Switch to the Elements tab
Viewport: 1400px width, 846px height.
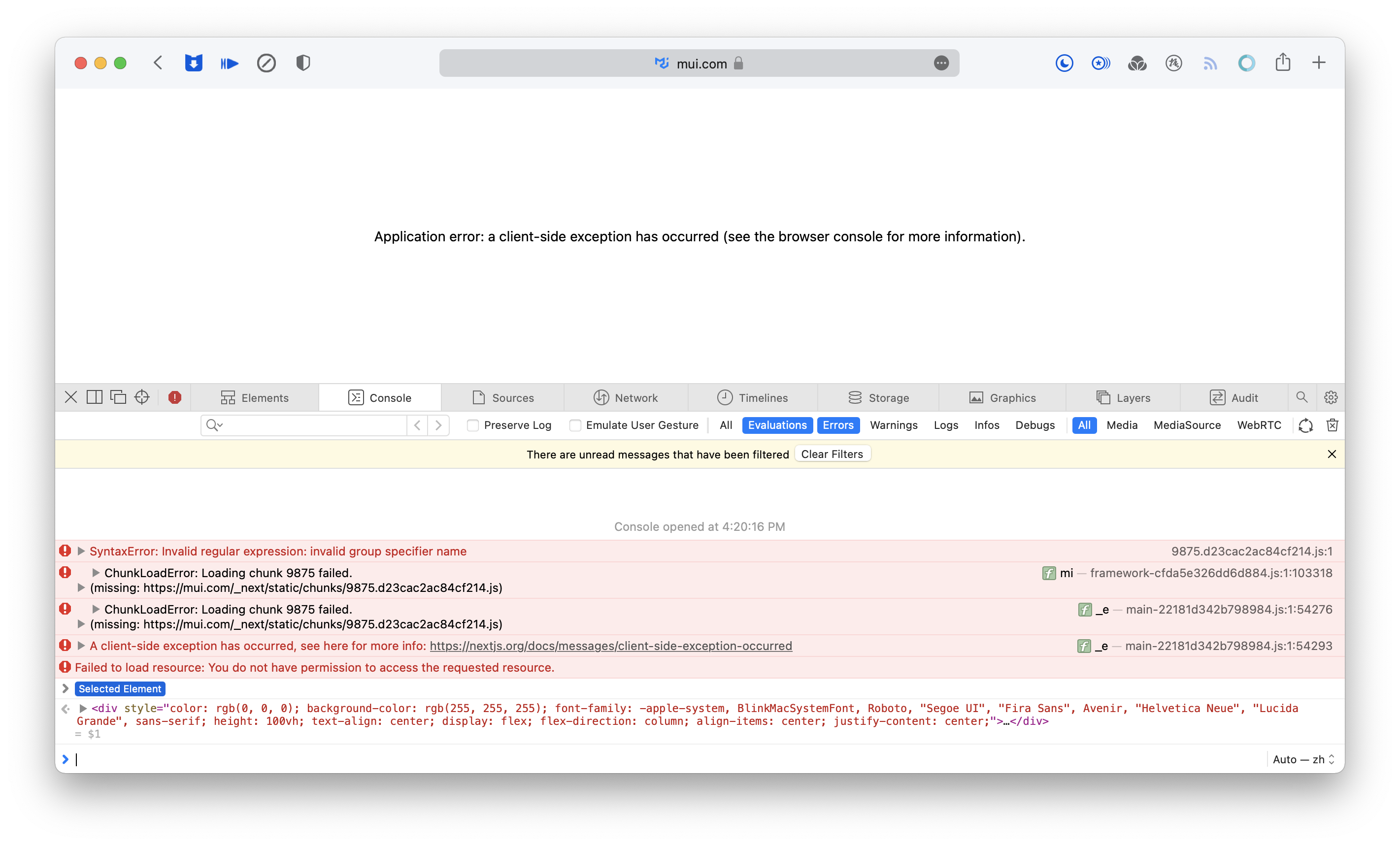pos(255,398)
